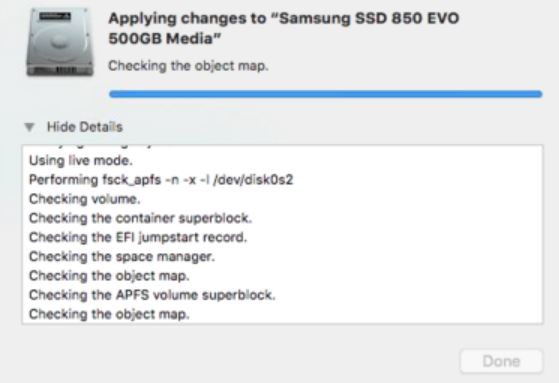Click the partially hidden top log line
The image size is (559, 383).
(x=91, y=147)
